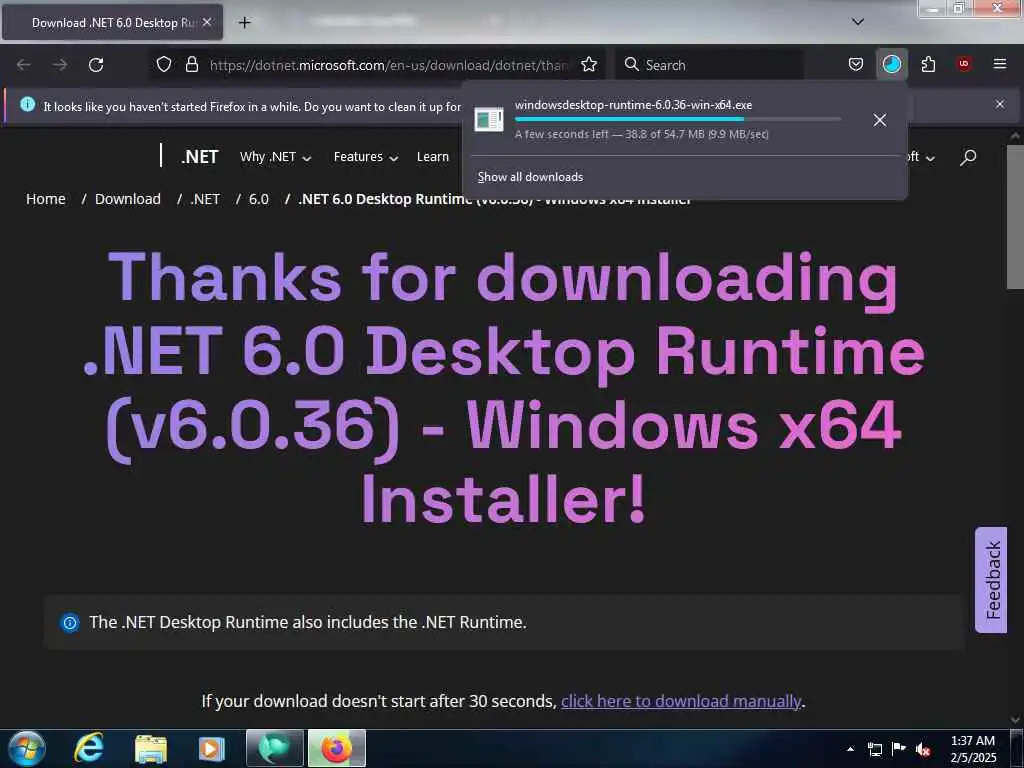Image resolution: width=1024 pixels, height=768 pixels.
Task: Show hidden system tray icons
Action: [x=850, y=749]
